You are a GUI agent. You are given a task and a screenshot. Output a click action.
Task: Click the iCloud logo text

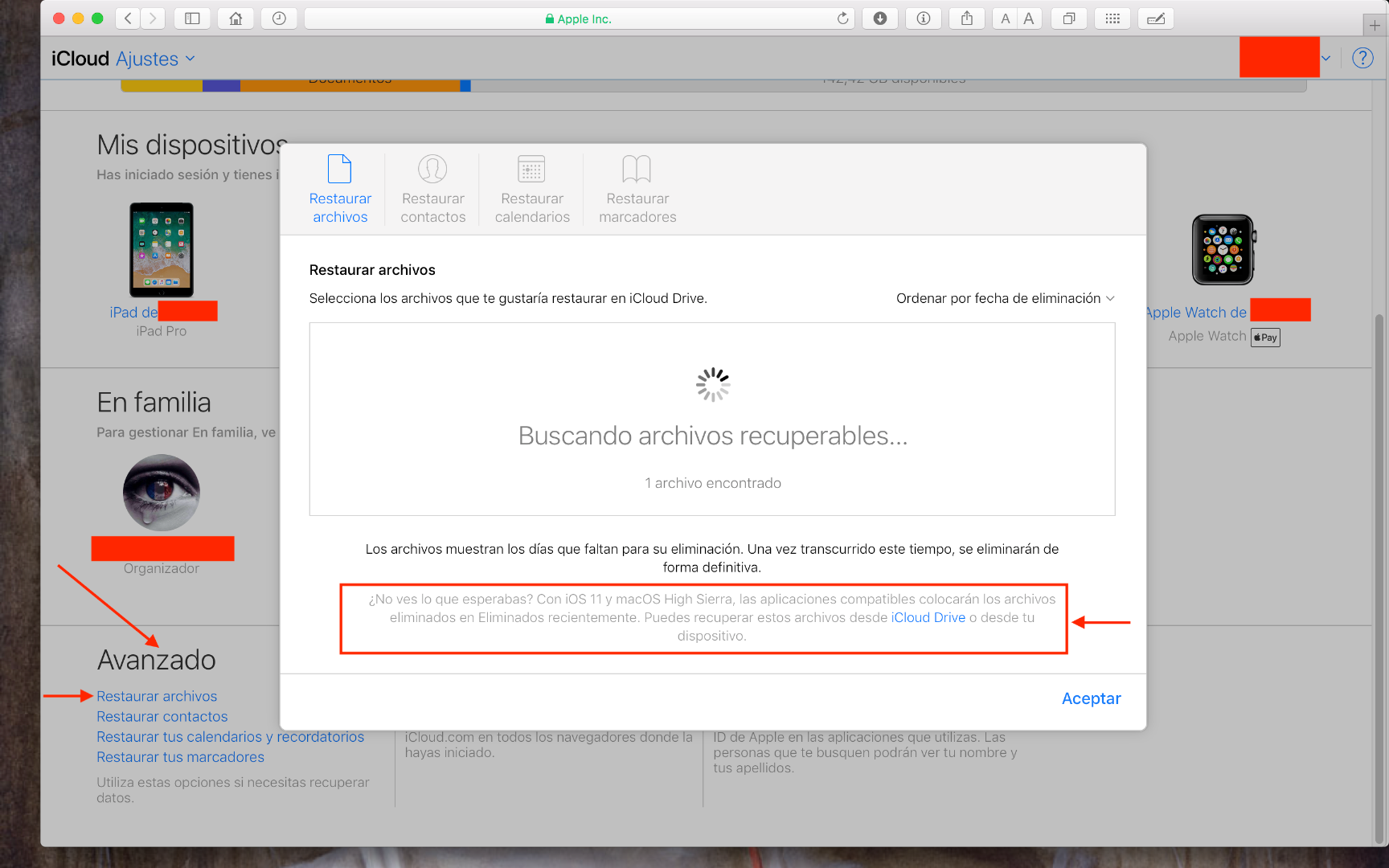point(80,59)
